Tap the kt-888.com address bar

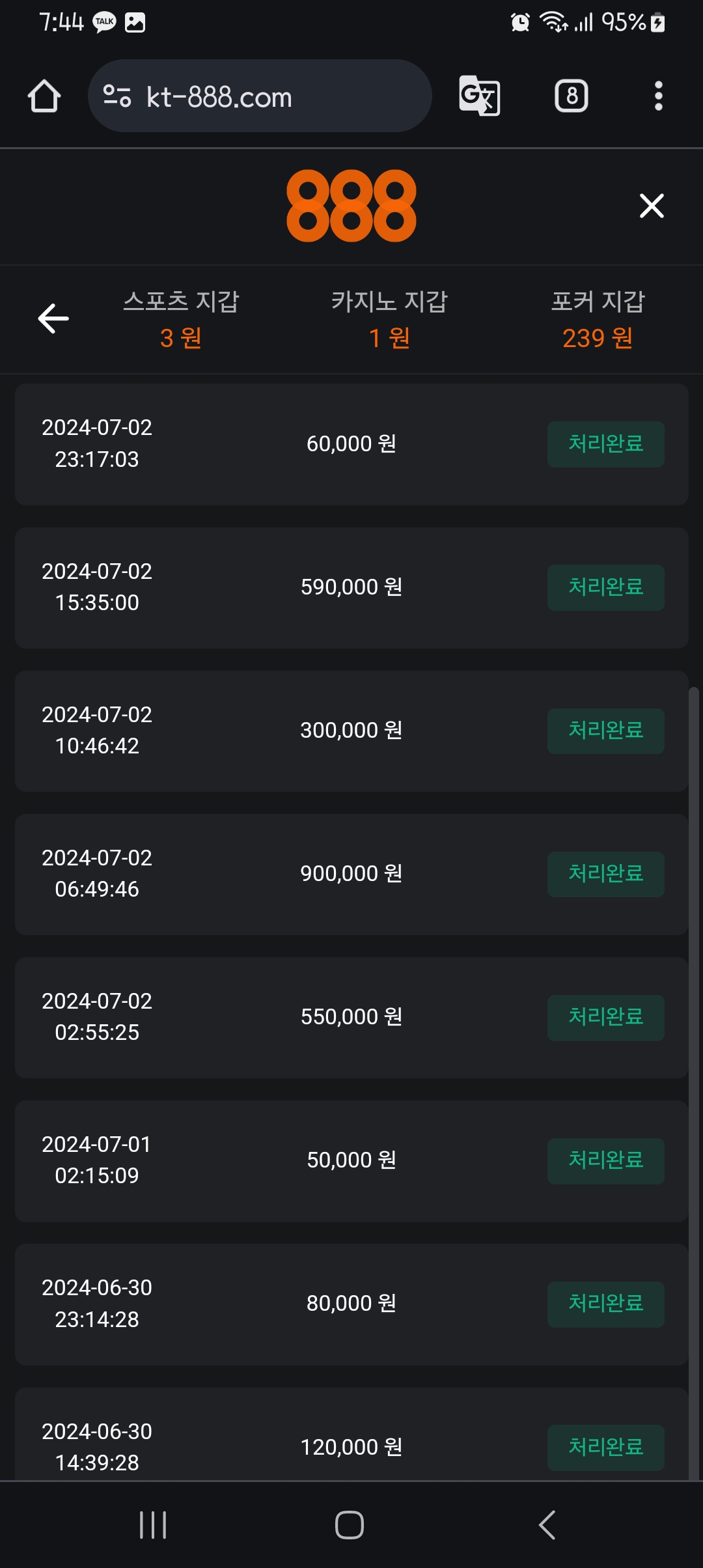point(260,96)
